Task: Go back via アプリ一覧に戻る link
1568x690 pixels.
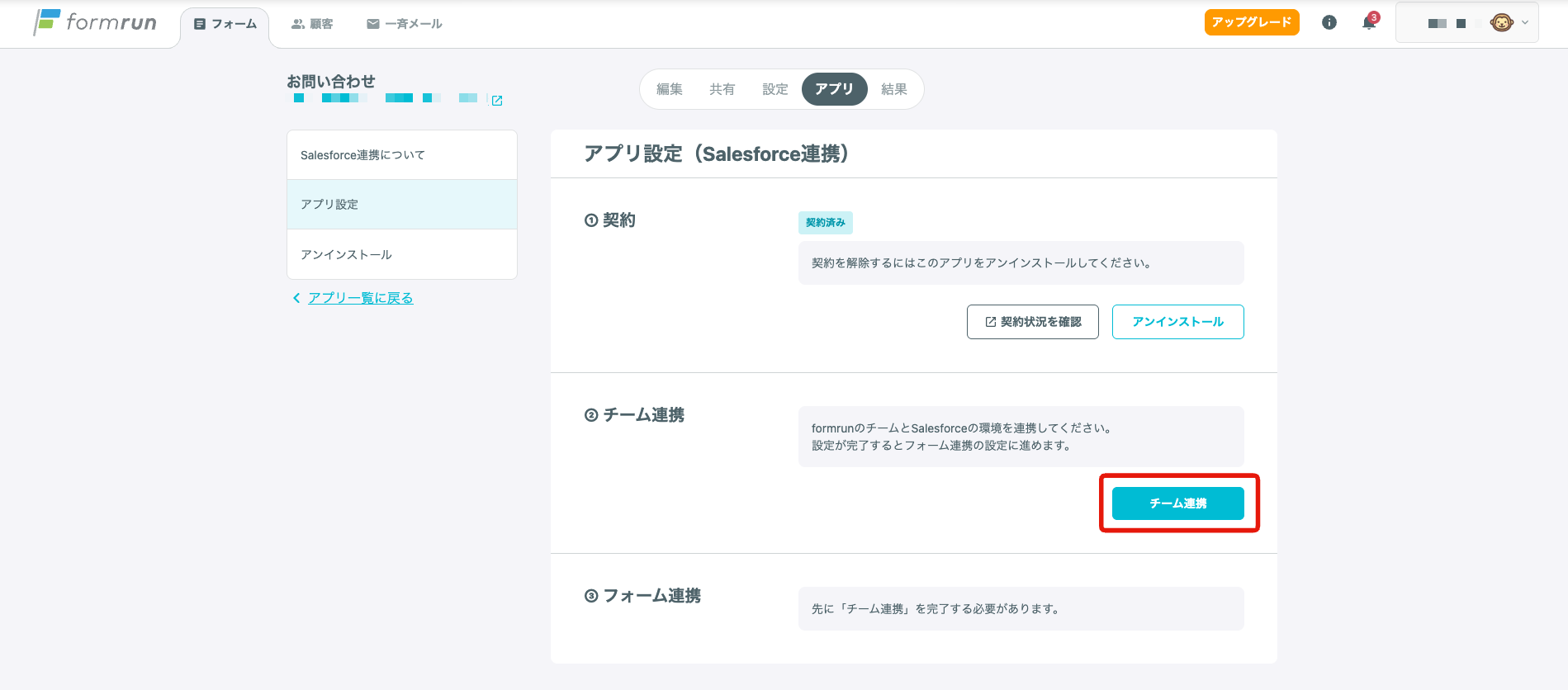Action: click(x=361, y=298)
